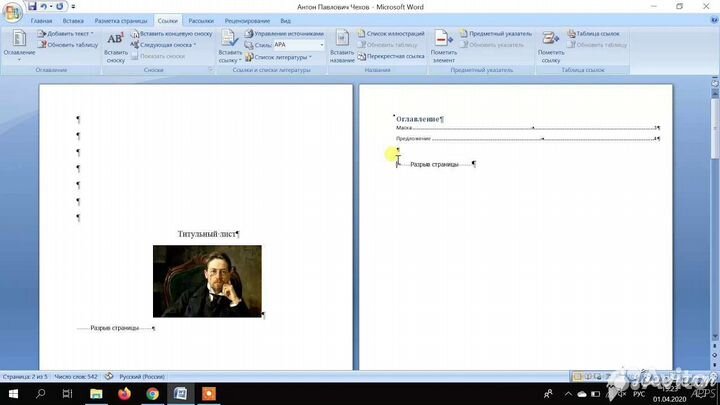The height and width of the screenshot is (405, 720).
Task: Open Windows Start menu
Action: coord(13,394)
